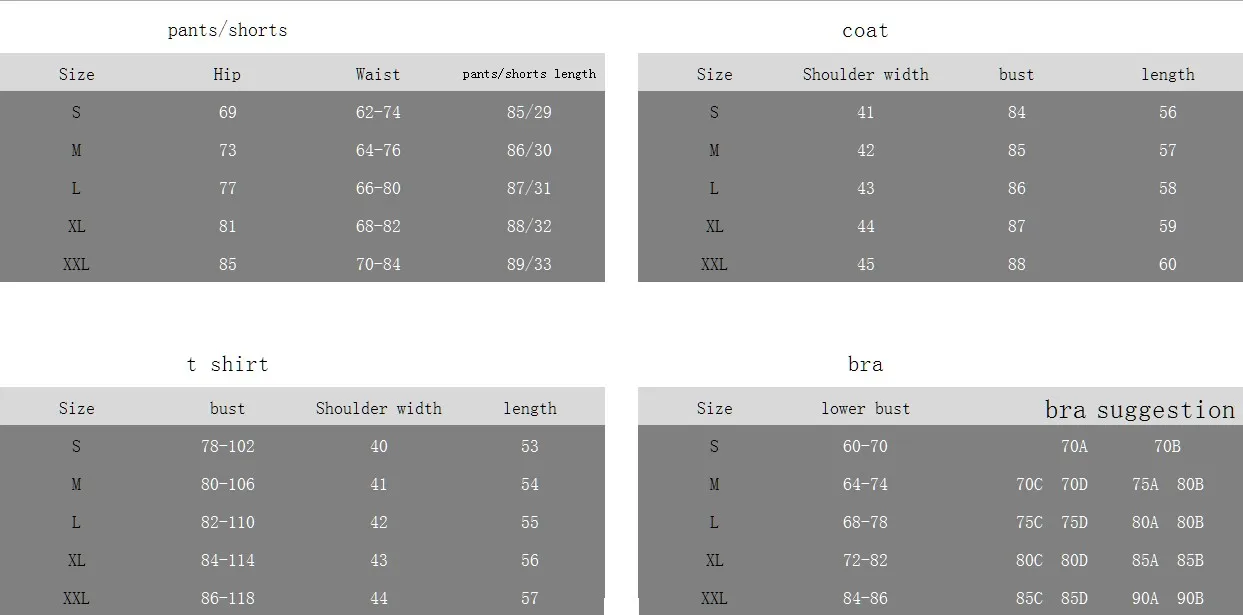
Task: Click coat length value 60
Action: click(1168, 264)
